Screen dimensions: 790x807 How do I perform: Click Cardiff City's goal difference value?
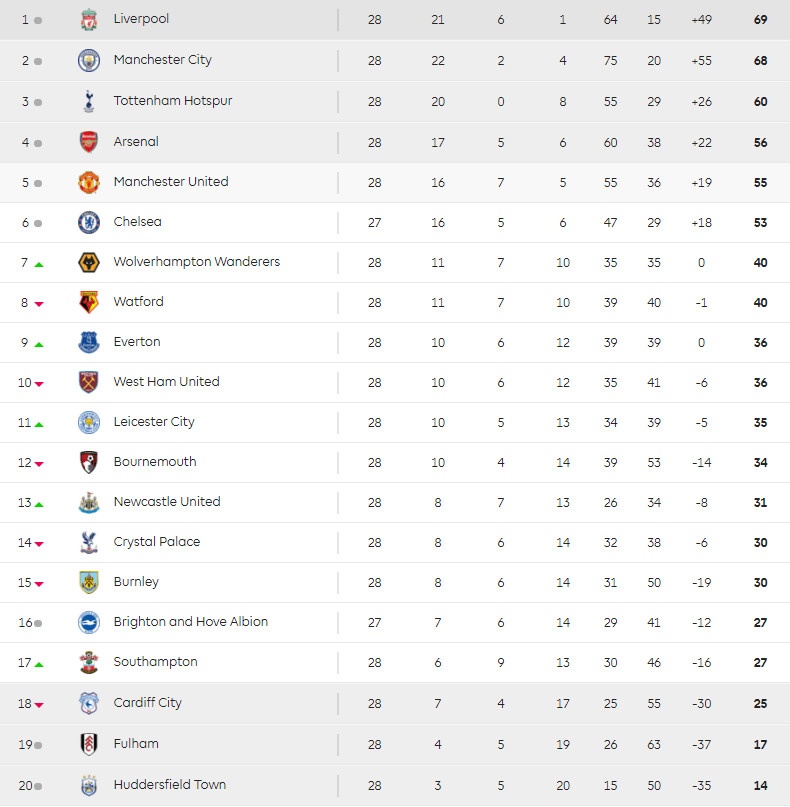tap(702, 703)
